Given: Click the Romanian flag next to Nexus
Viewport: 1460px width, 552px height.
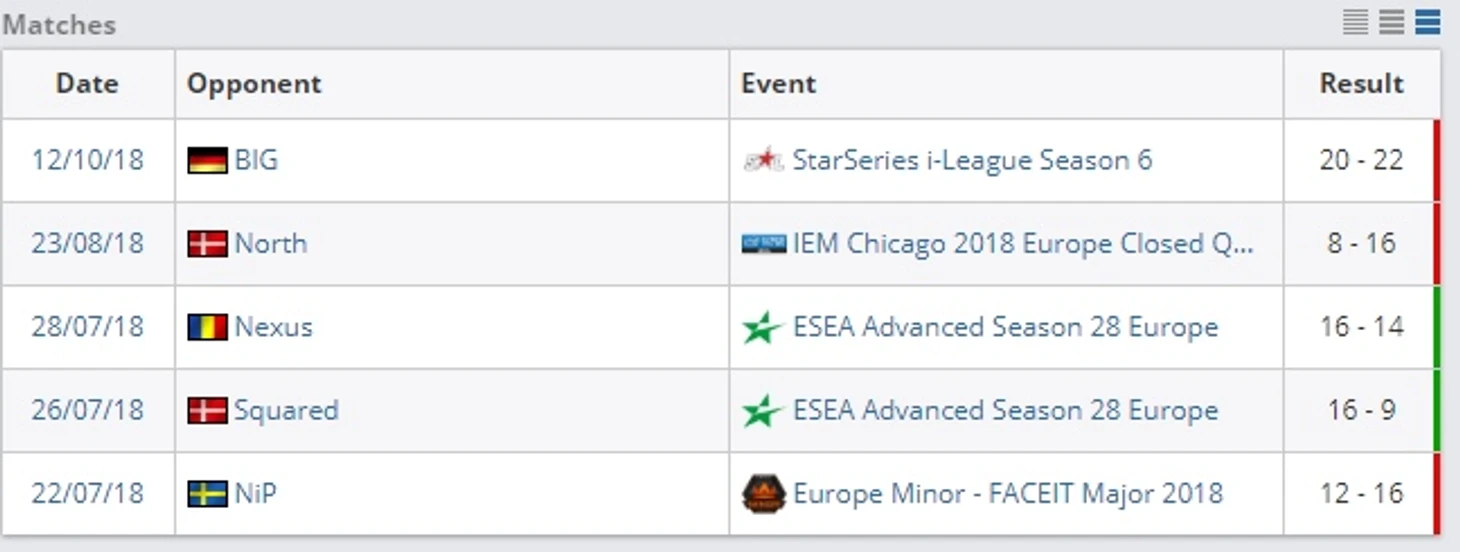Looking at the screenshot, I should click(207, 327).
